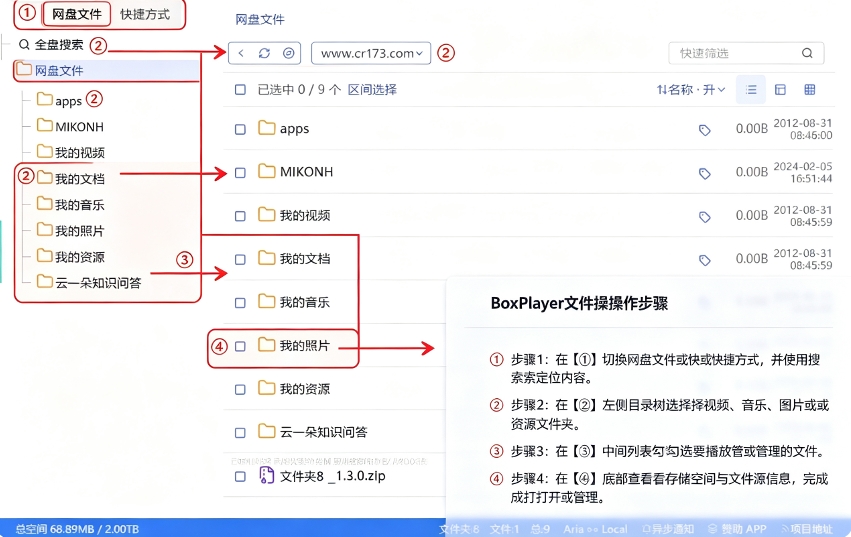Select the root 网盘文件 tree node
Viewport: 851px width, 537px height.
(x=106, y=71)
